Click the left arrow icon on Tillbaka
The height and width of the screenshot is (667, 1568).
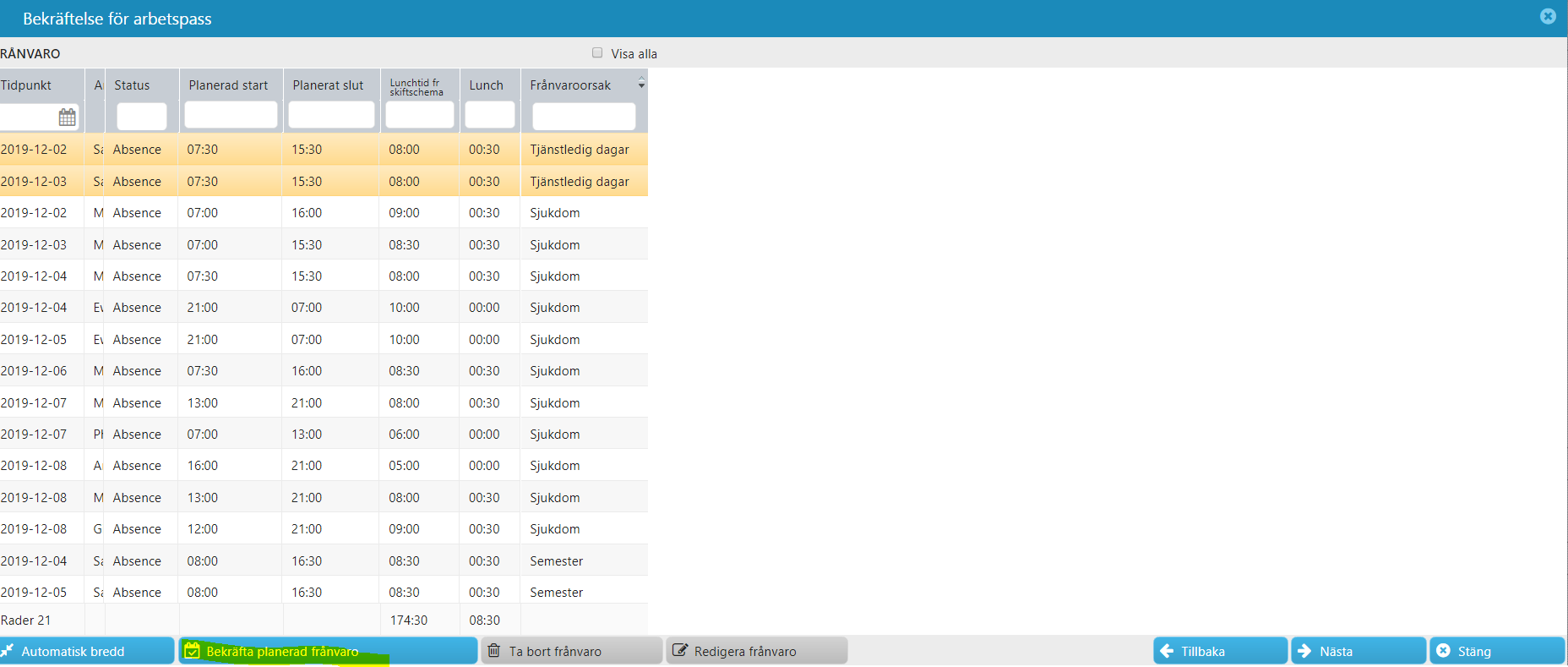click(x=1167, y=651)
